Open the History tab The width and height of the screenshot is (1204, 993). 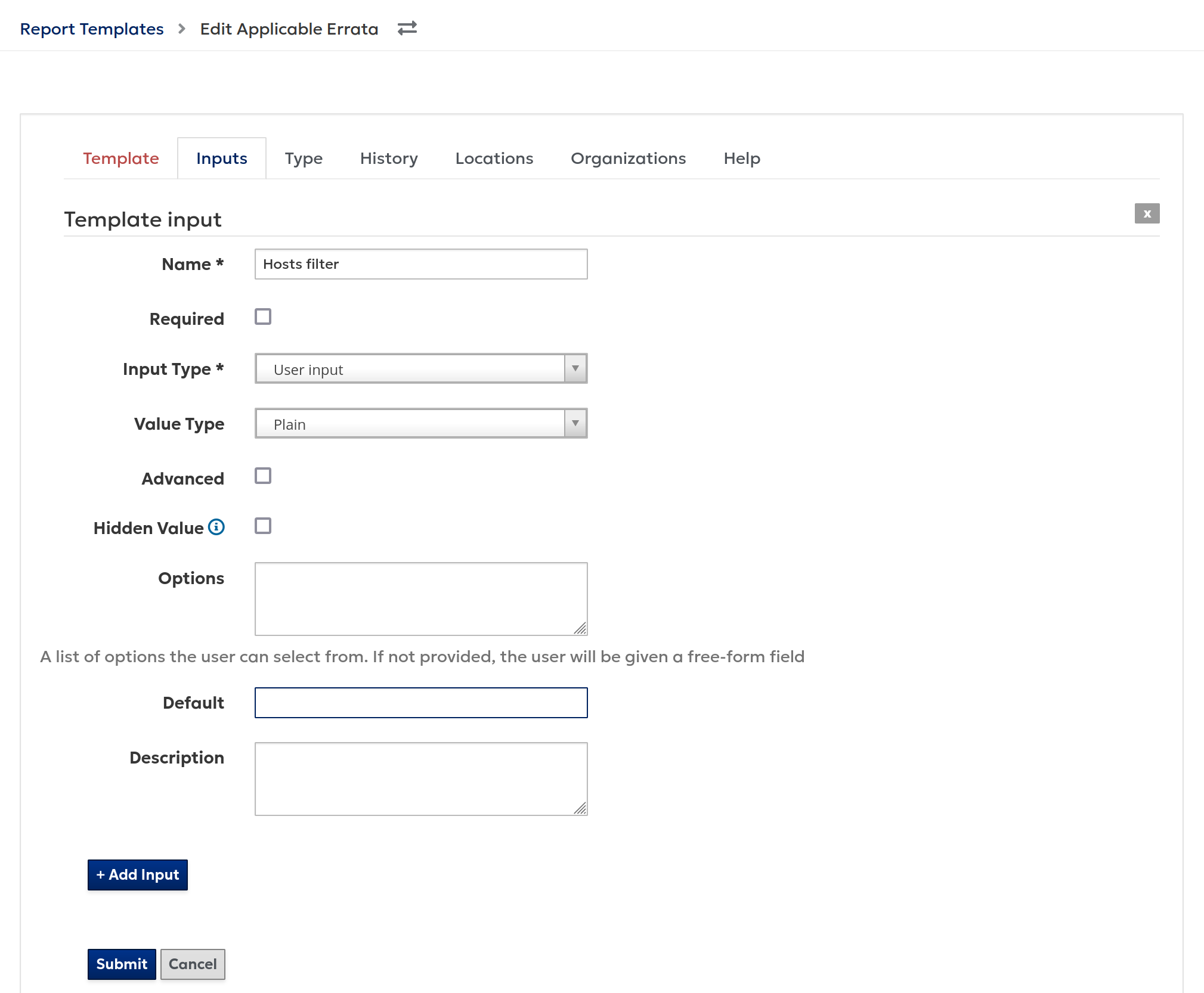388,158
